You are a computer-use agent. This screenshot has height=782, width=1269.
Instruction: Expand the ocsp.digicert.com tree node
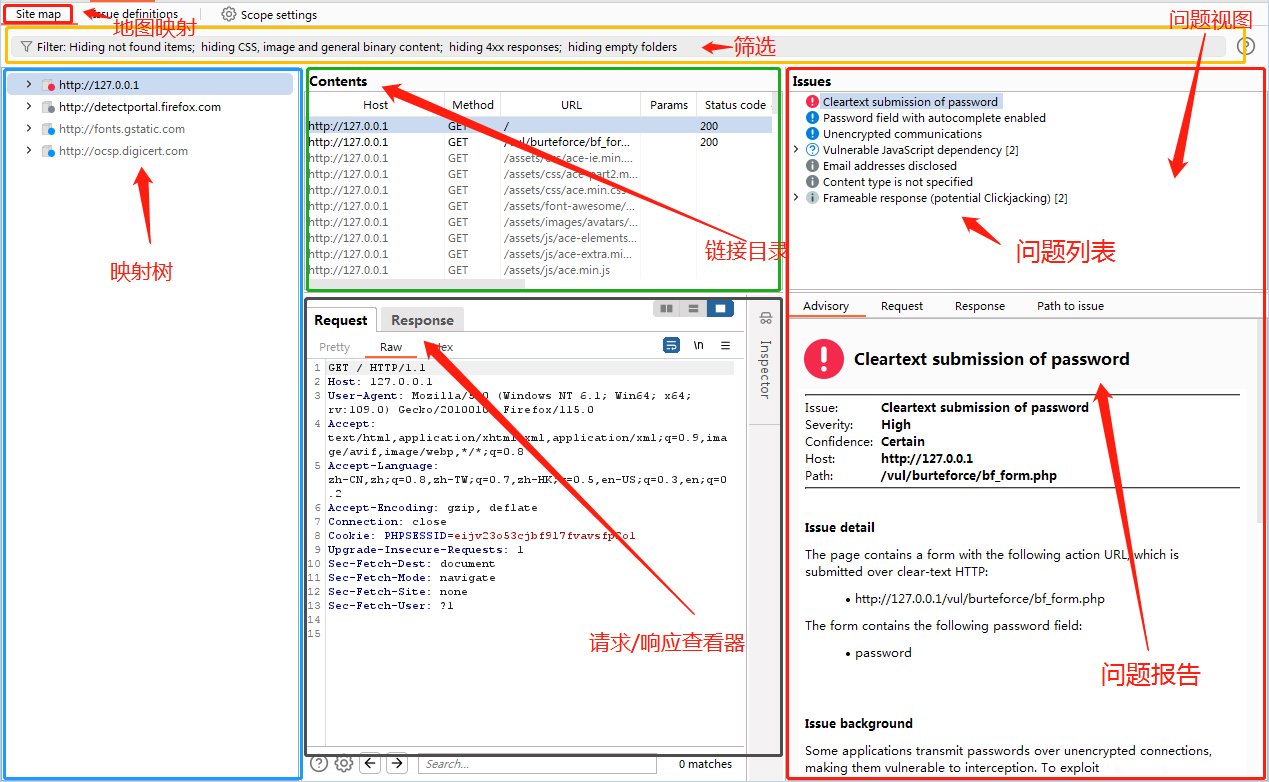coord(29,151)
